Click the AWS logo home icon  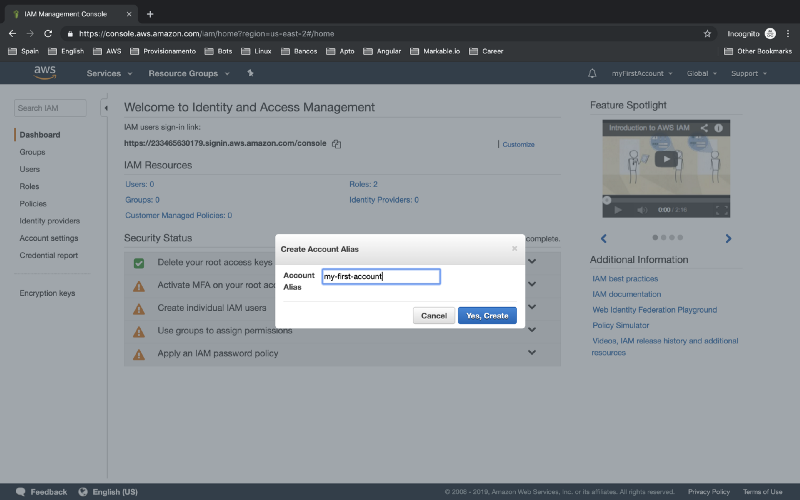pos(45,72)
